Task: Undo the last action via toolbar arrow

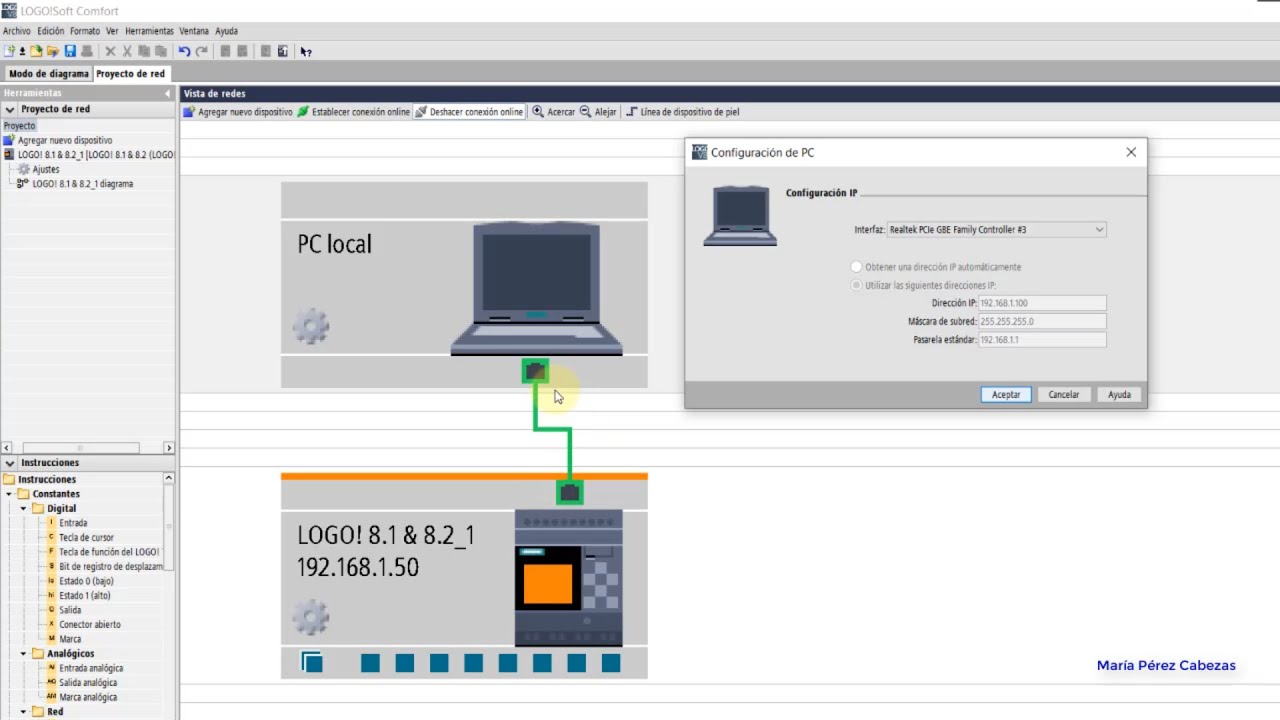Action: coord(184,51)
